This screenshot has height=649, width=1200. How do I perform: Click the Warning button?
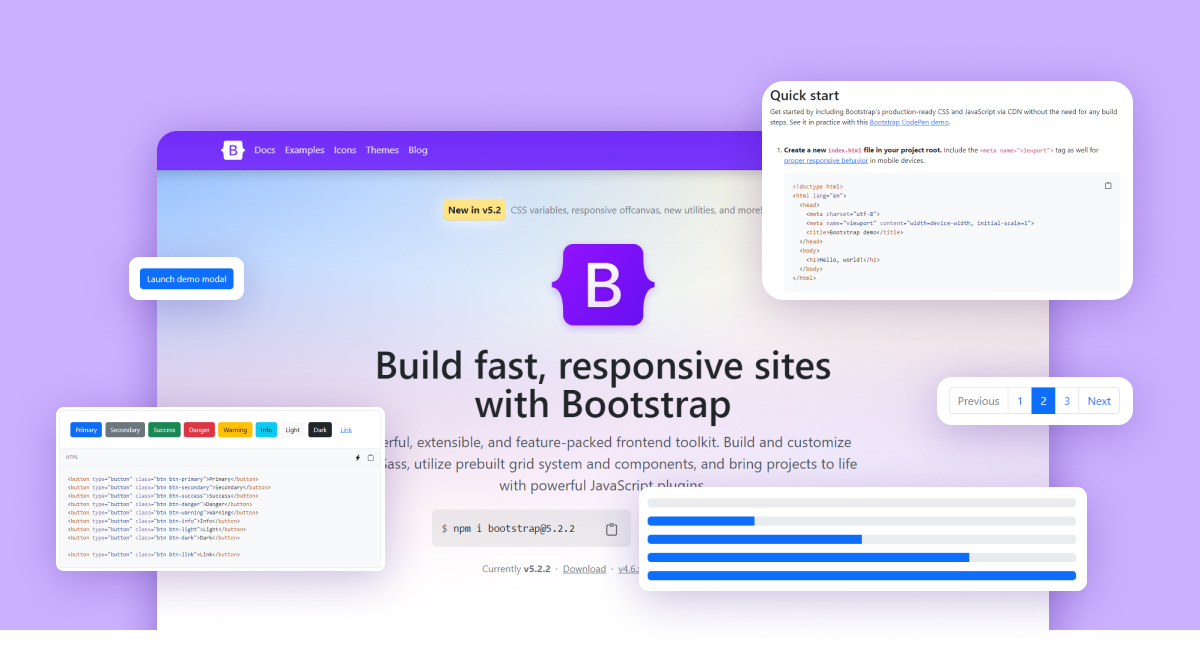[x=234, y=429]
